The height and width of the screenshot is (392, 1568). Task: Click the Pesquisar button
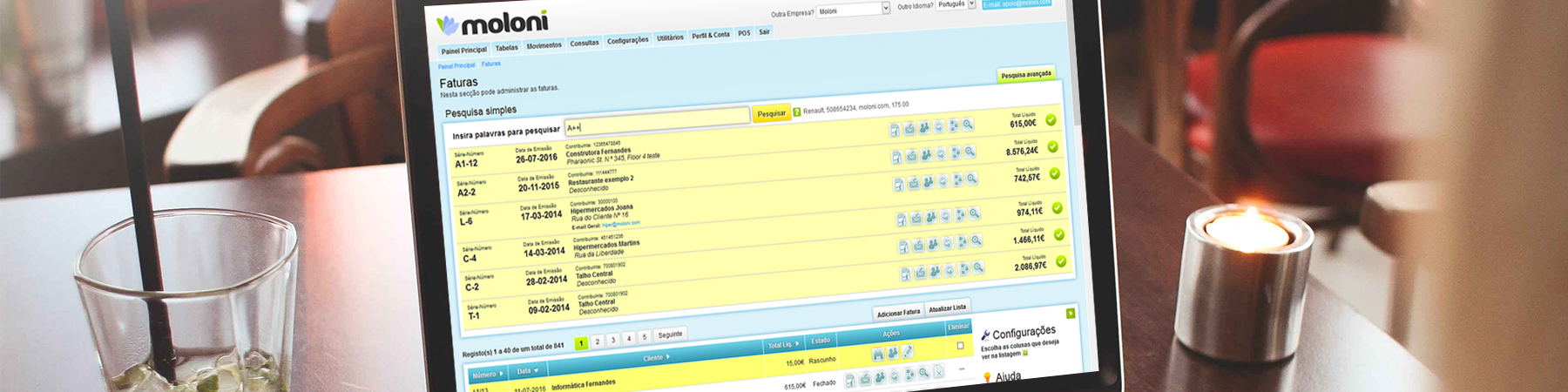[x=771, y=114]
